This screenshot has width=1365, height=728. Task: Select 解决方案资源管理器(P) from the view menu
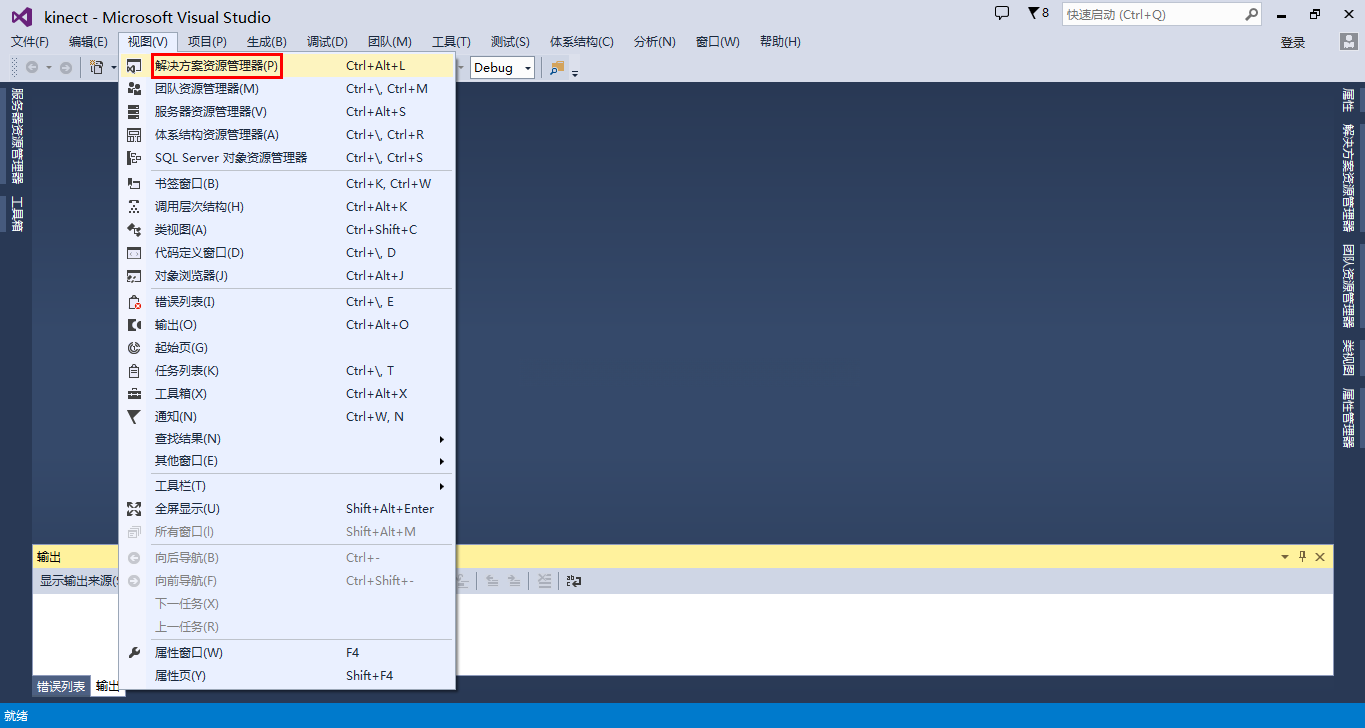(x=287, y=66)
